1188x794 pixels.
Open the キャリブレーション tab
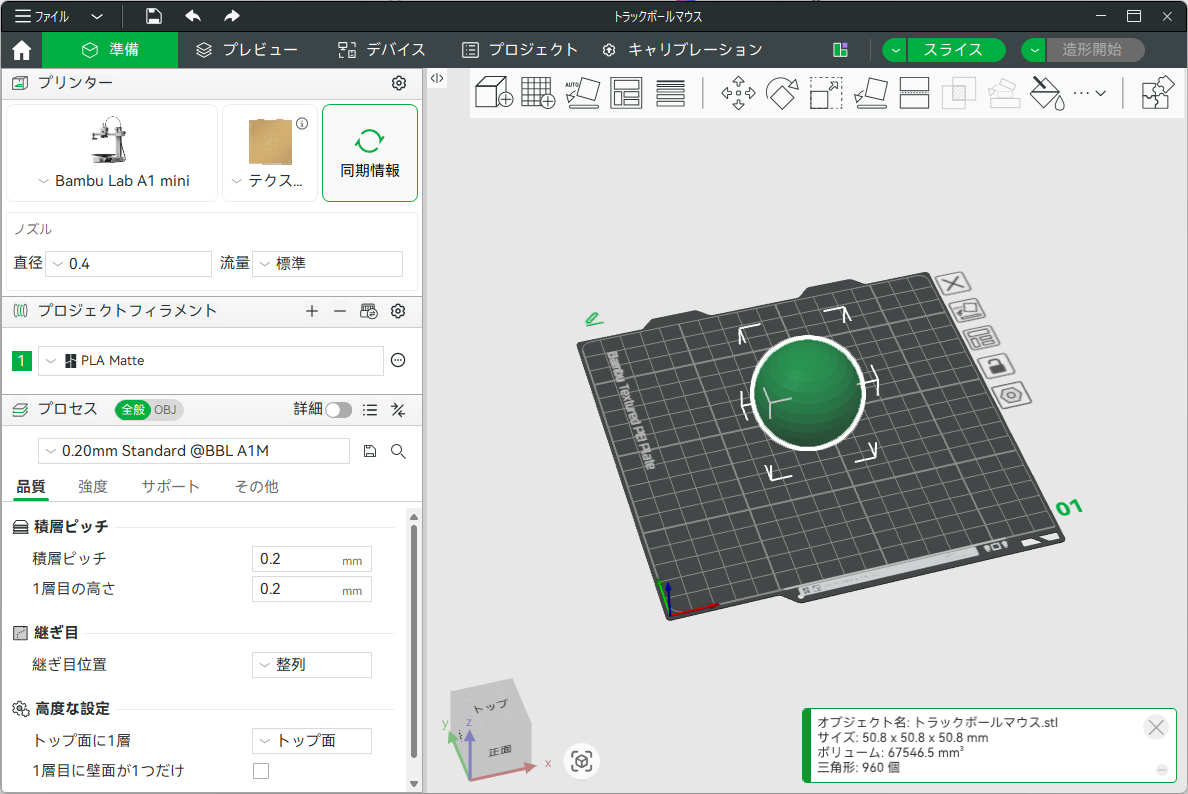[682, 50]
